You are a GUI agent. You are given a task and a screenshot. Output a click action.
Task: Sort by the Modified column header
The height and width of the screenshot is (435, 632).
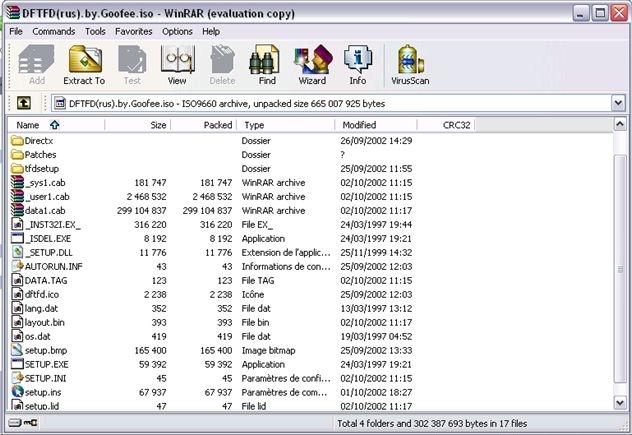[x=376, y=125]
